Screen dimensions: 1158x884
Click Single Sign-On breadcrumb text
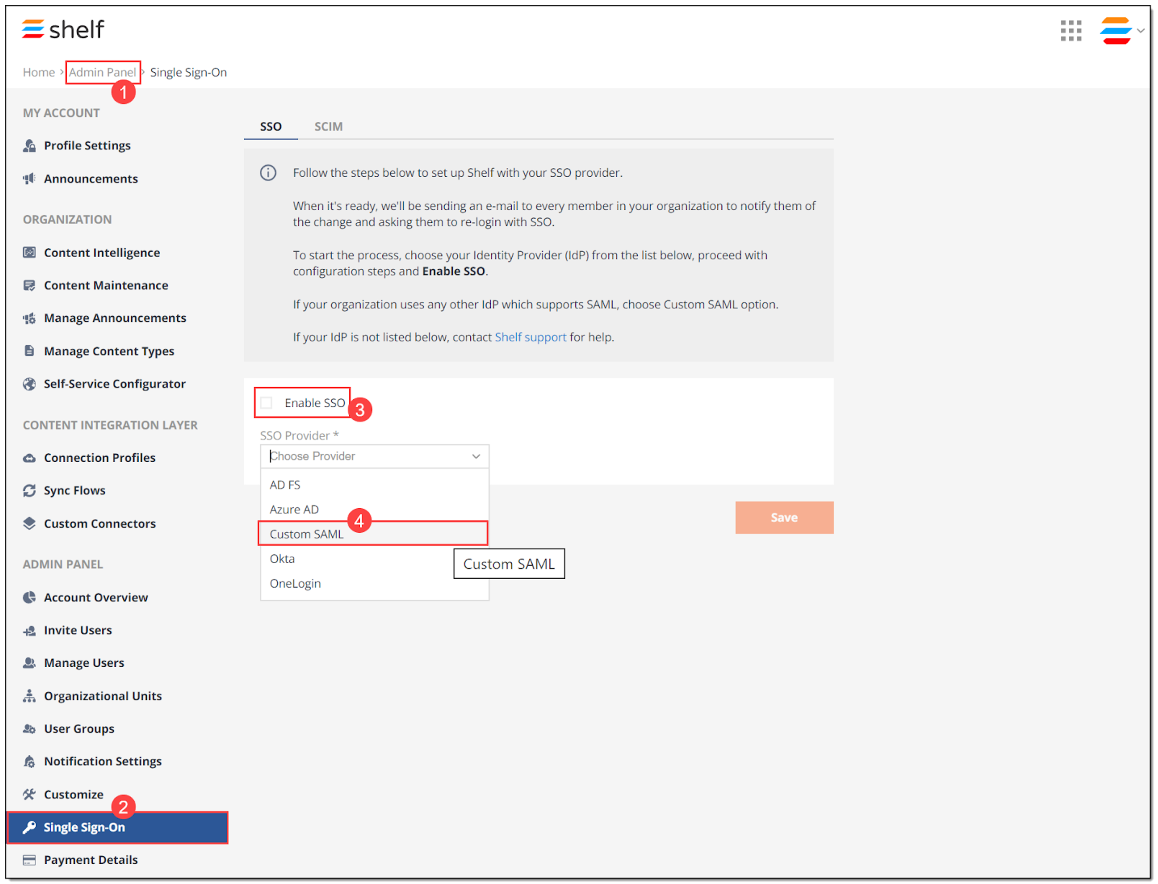pyautogui.click(x=188, y=72)
